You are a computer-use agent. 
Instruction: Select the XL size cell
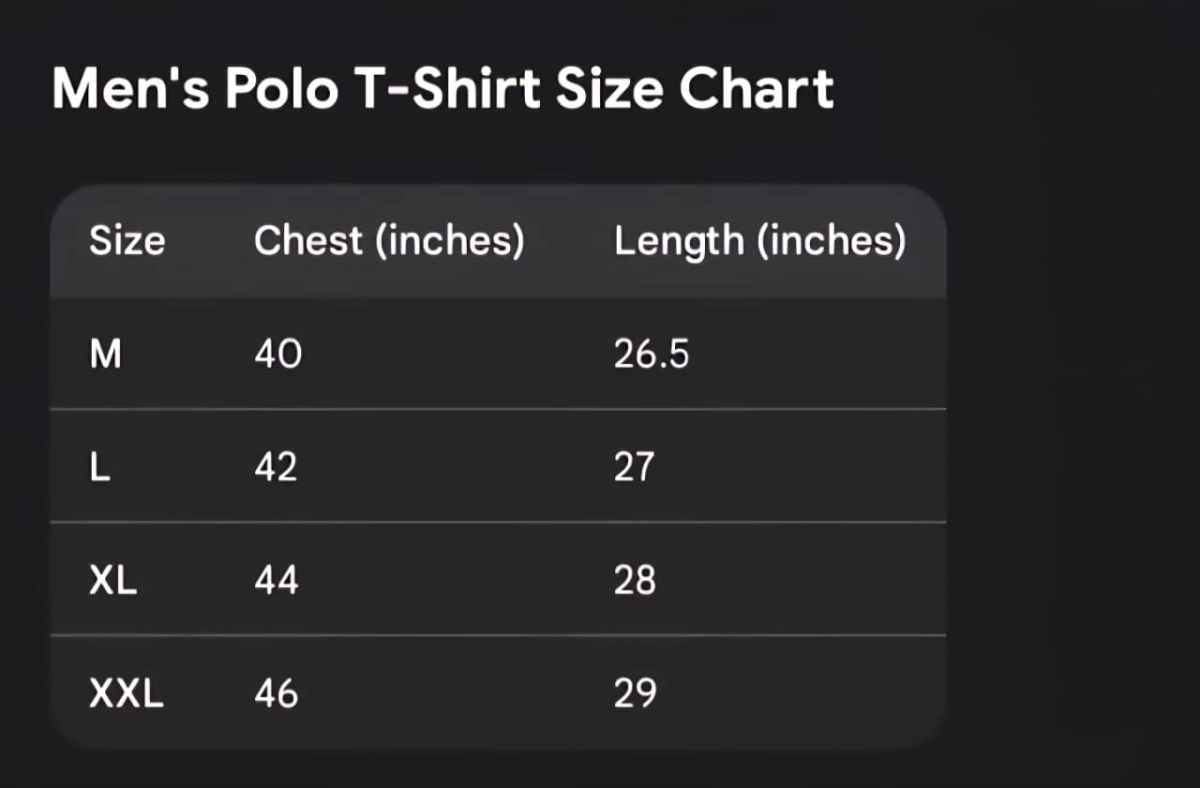pyautogui.click(x=113, y=580)
